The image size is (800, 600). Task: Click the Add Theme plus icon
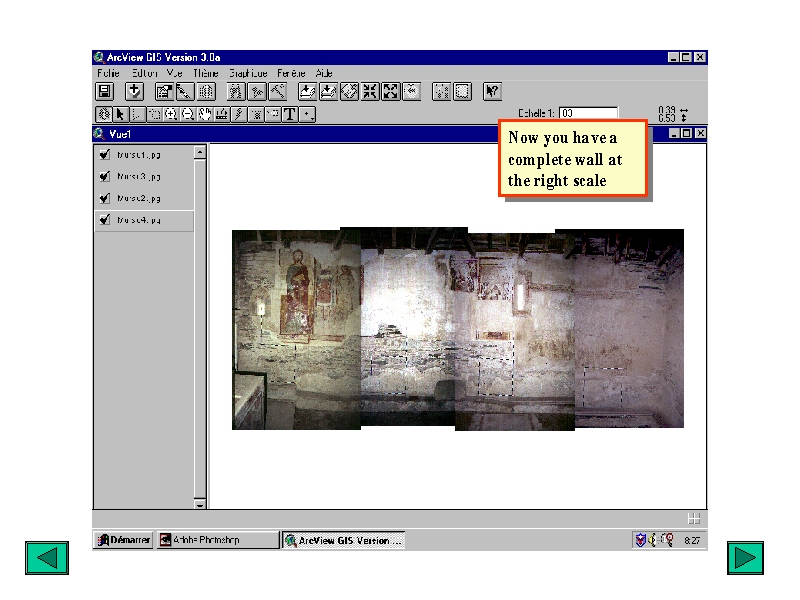point(134,92)
